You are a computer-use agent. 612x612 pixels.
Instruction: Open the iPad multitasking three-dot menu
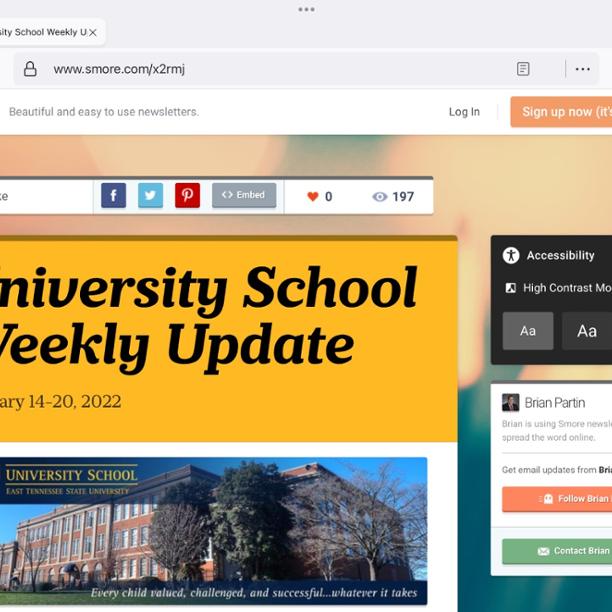(306, 9)
